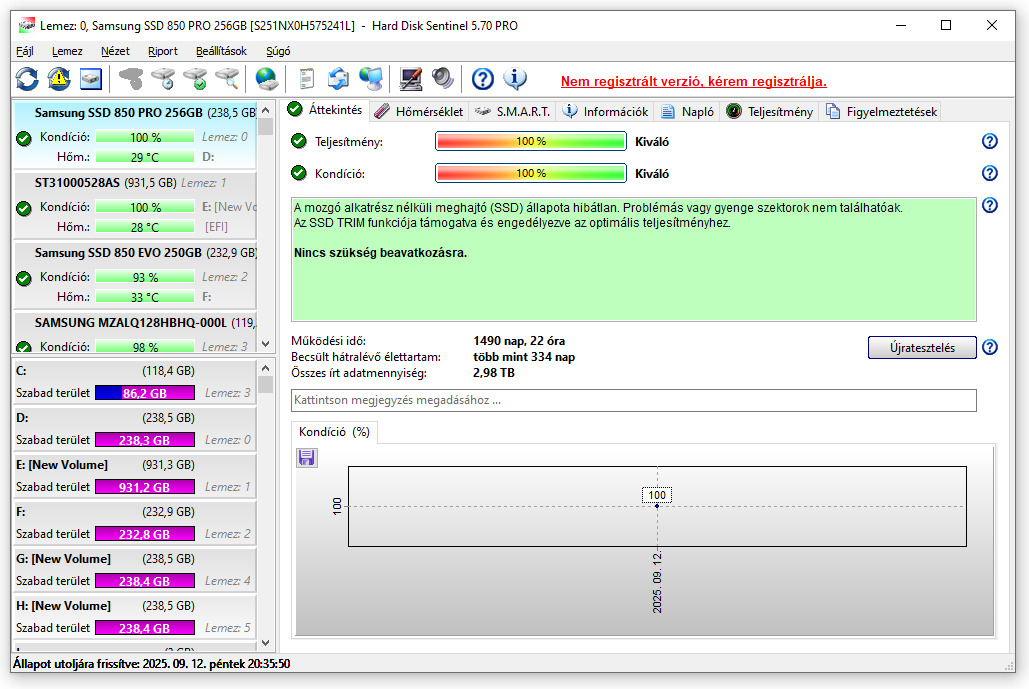The width and height of the screenshot is (1029, 689).
Task: Select the F: partition entry
Action: point(135,523)
